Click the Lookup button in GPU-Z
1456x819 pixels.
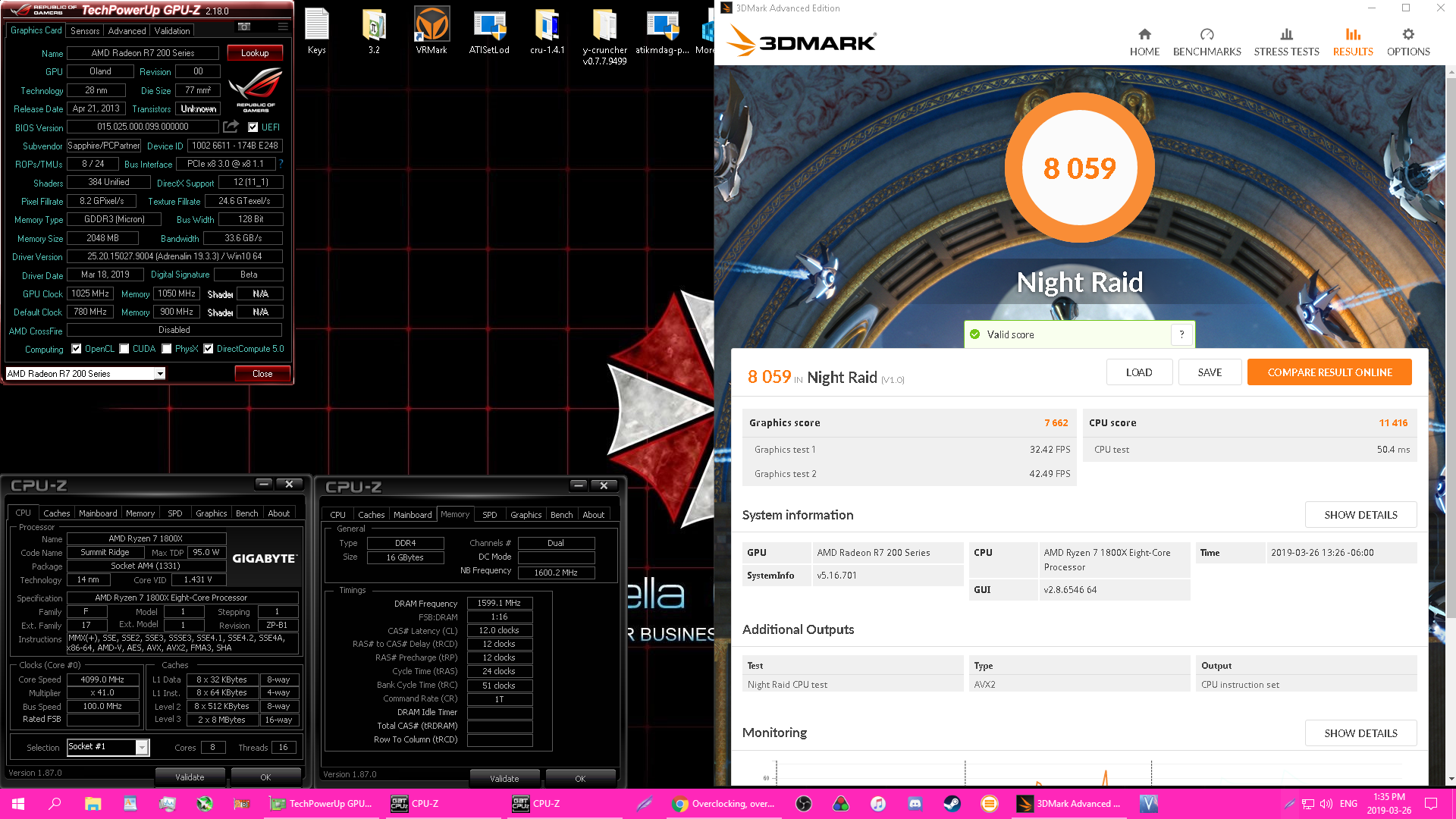(x=255, y=53)
